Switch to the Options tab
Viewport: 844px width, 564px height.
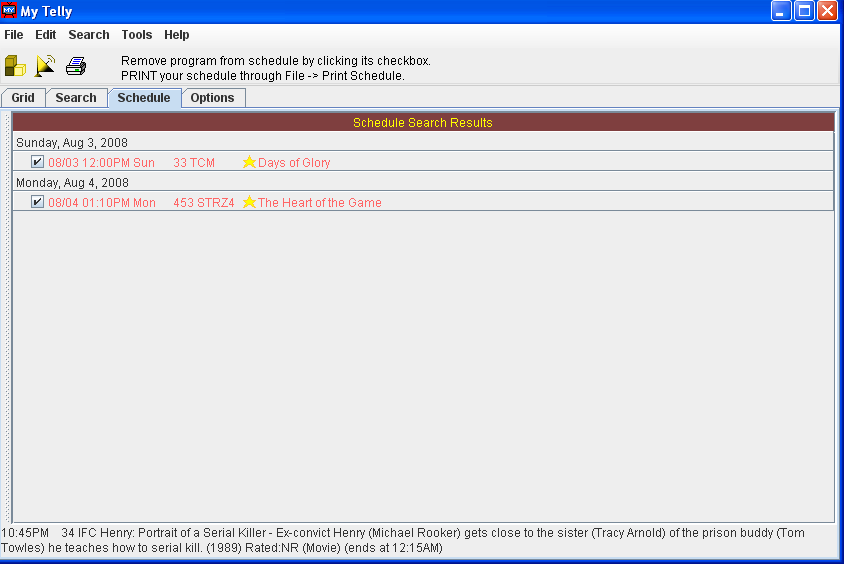coord(212,98)
